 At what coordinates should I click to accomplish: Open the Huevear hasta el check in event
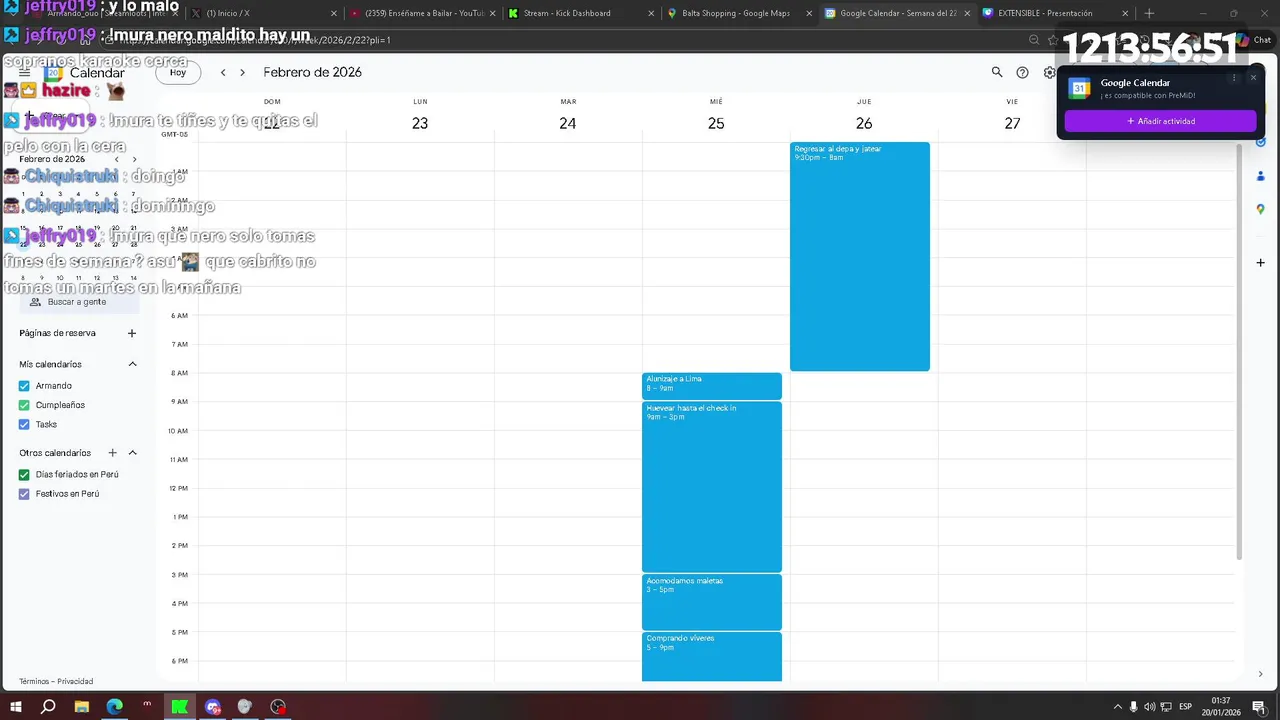pyautogui.click(x=712, y=487)
